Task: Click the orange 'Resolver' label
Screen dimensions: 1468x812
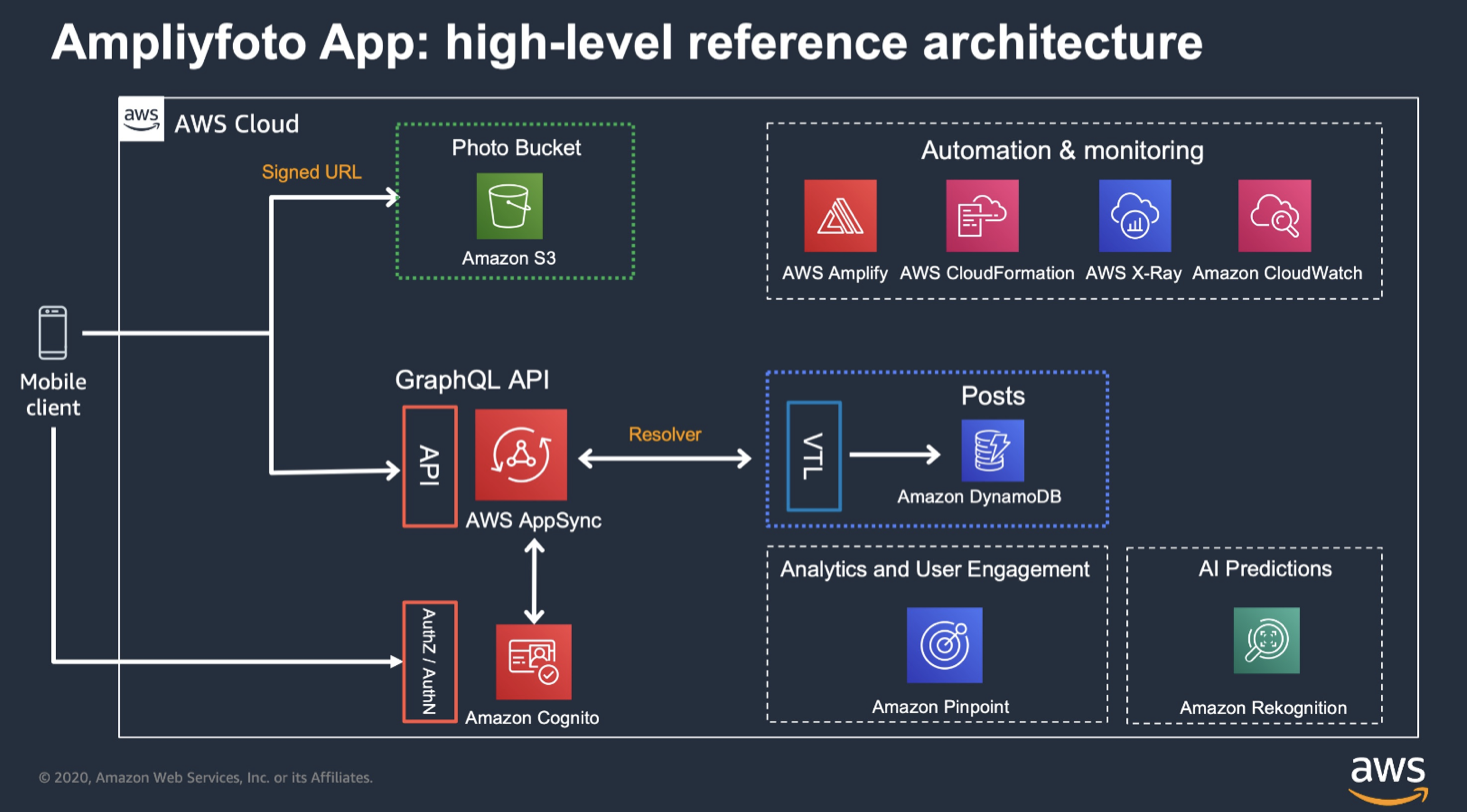Action: (x=665, y=434)
